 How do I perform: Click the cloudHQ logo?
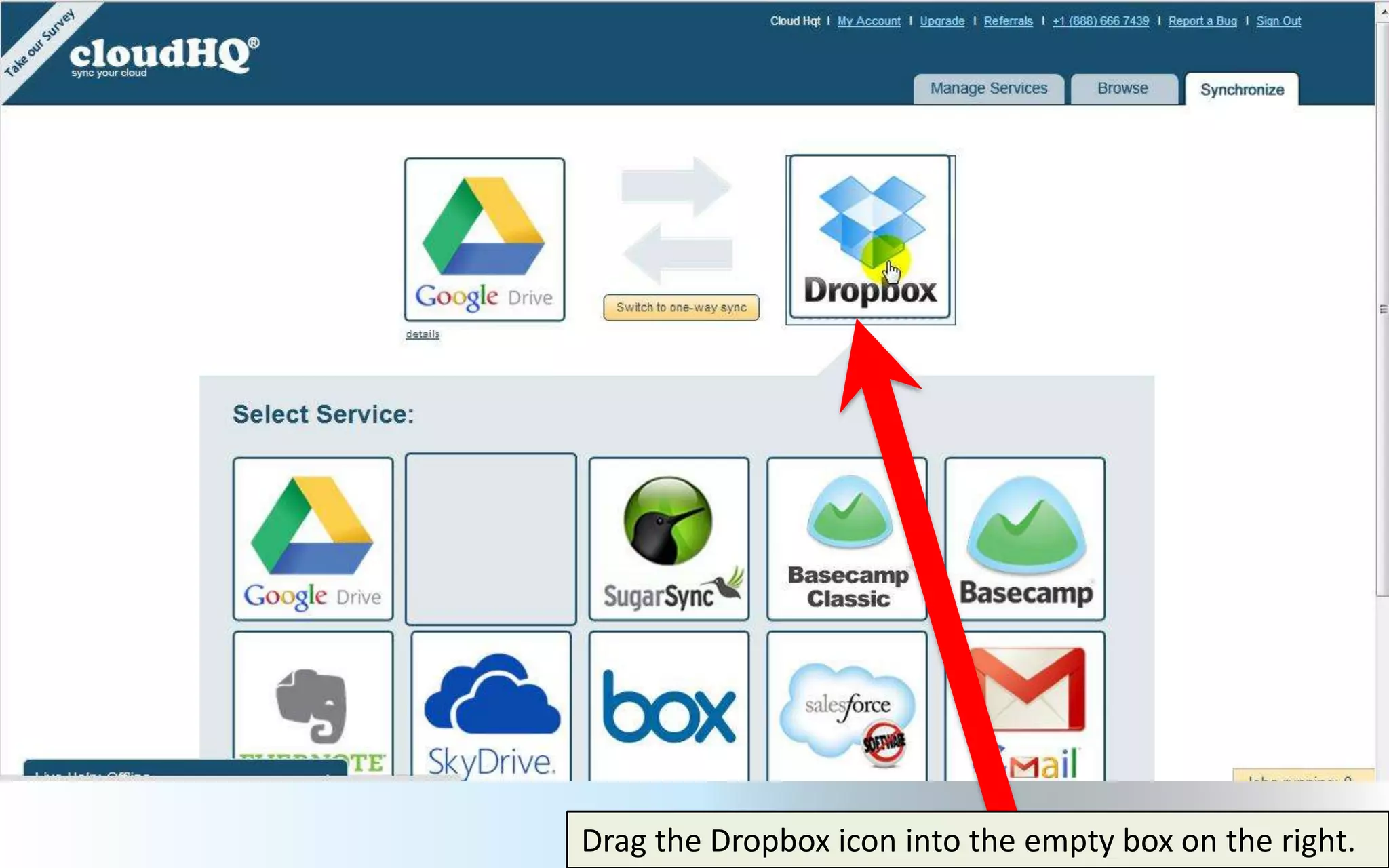tap(163, 57)
